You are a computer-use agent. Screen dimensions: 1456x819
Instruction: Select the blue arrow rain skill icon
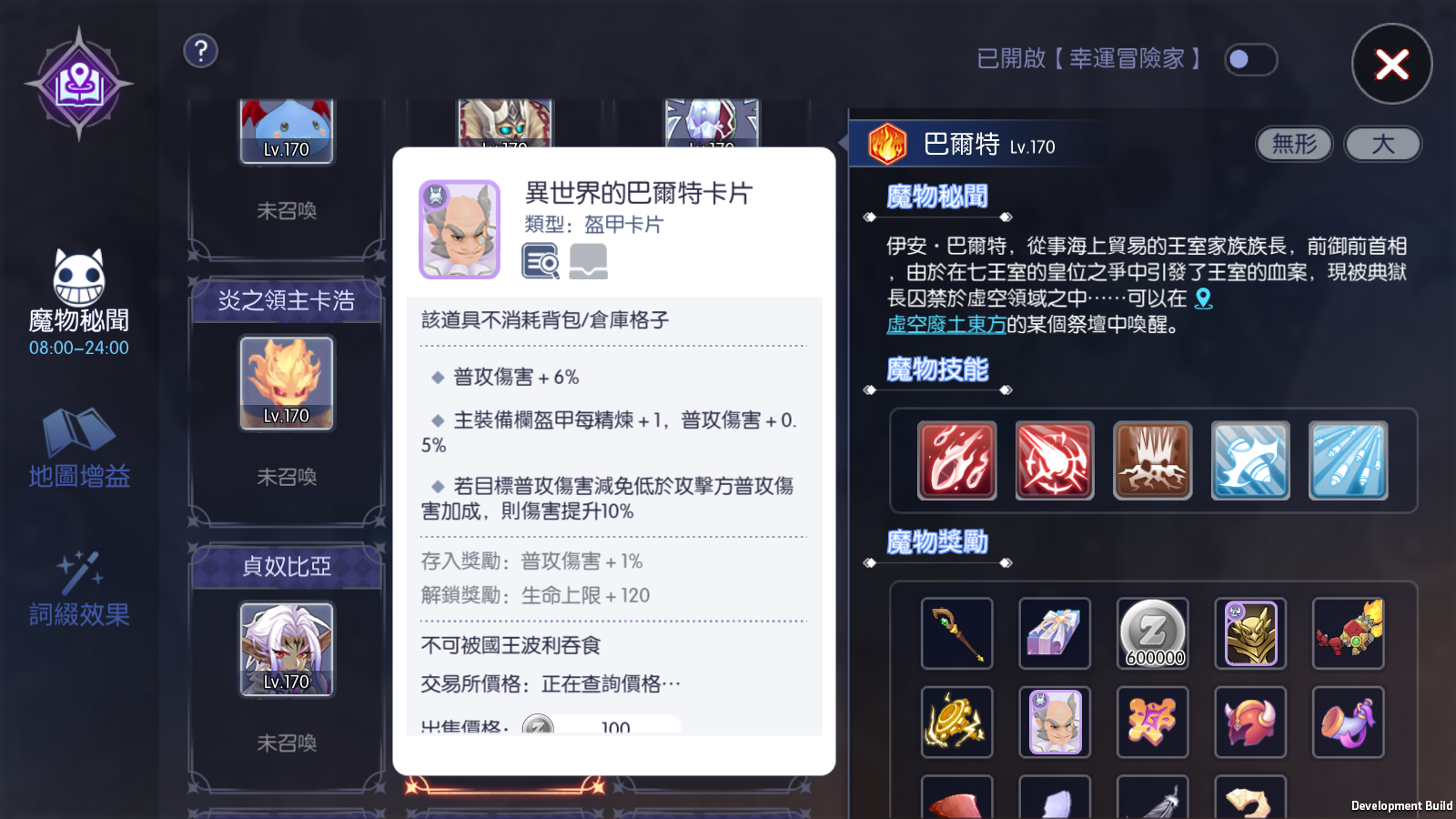point(1349,460)
